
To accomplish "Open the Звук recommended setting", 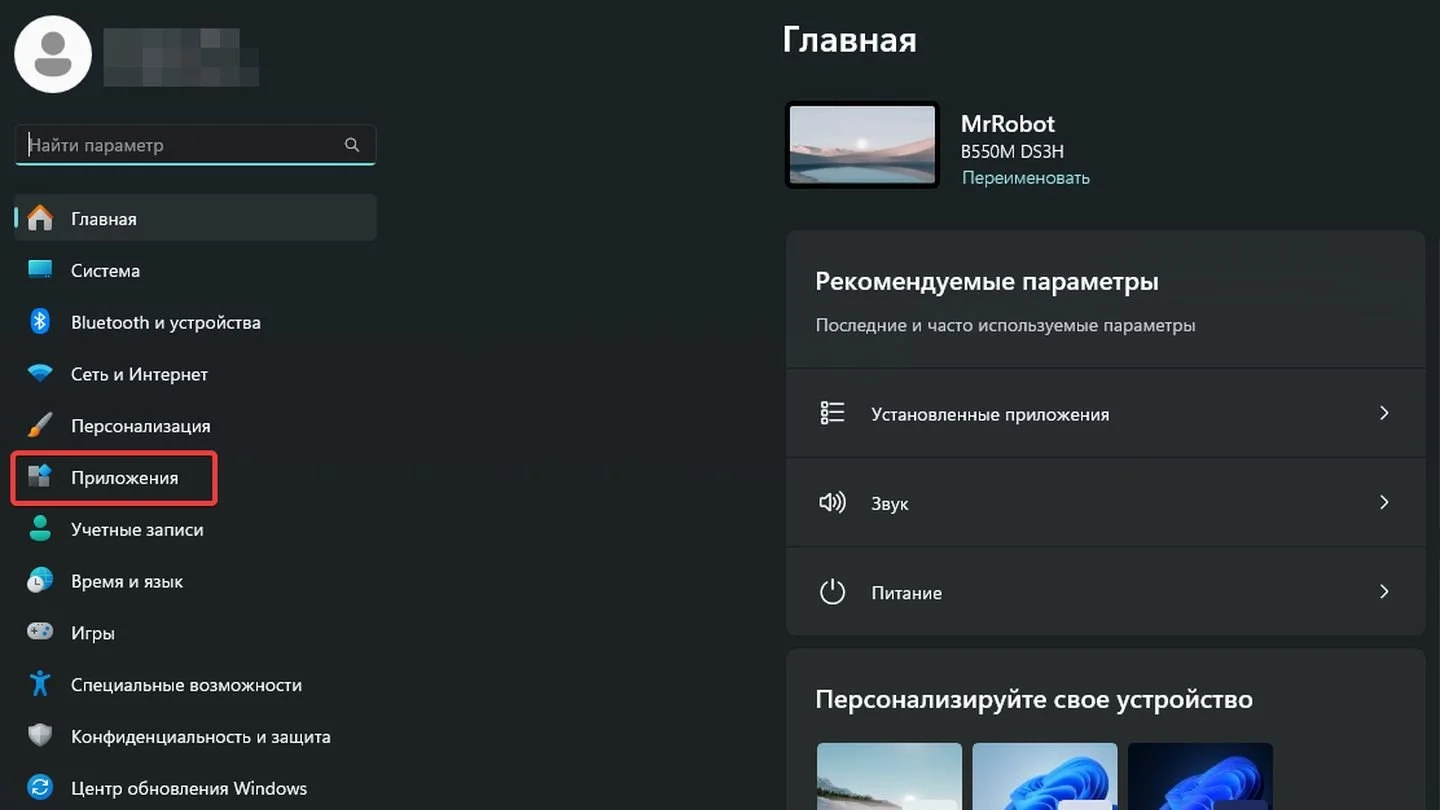I will click(x=1105, y=502).
